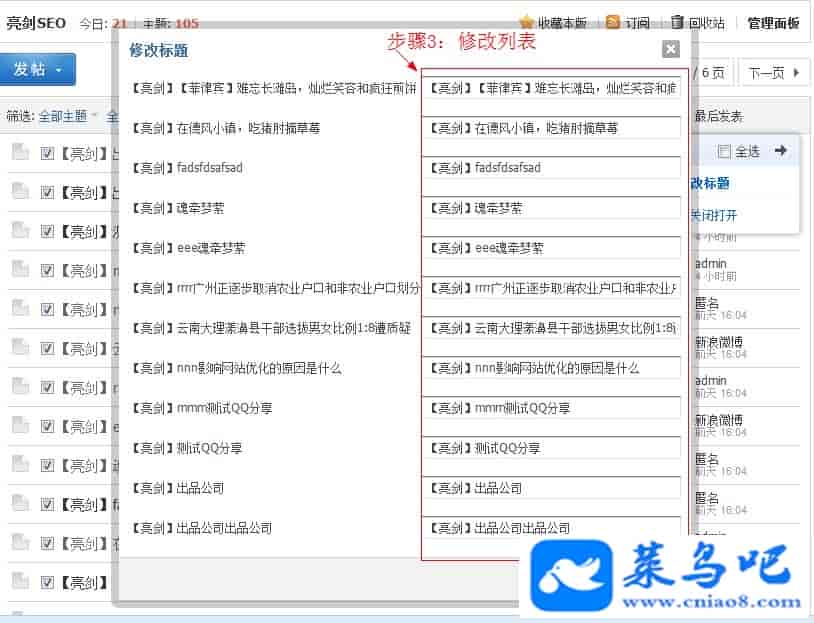Screen dimensions: 814x623
Task: Click the 订阅 link
Action: [636, 23]
